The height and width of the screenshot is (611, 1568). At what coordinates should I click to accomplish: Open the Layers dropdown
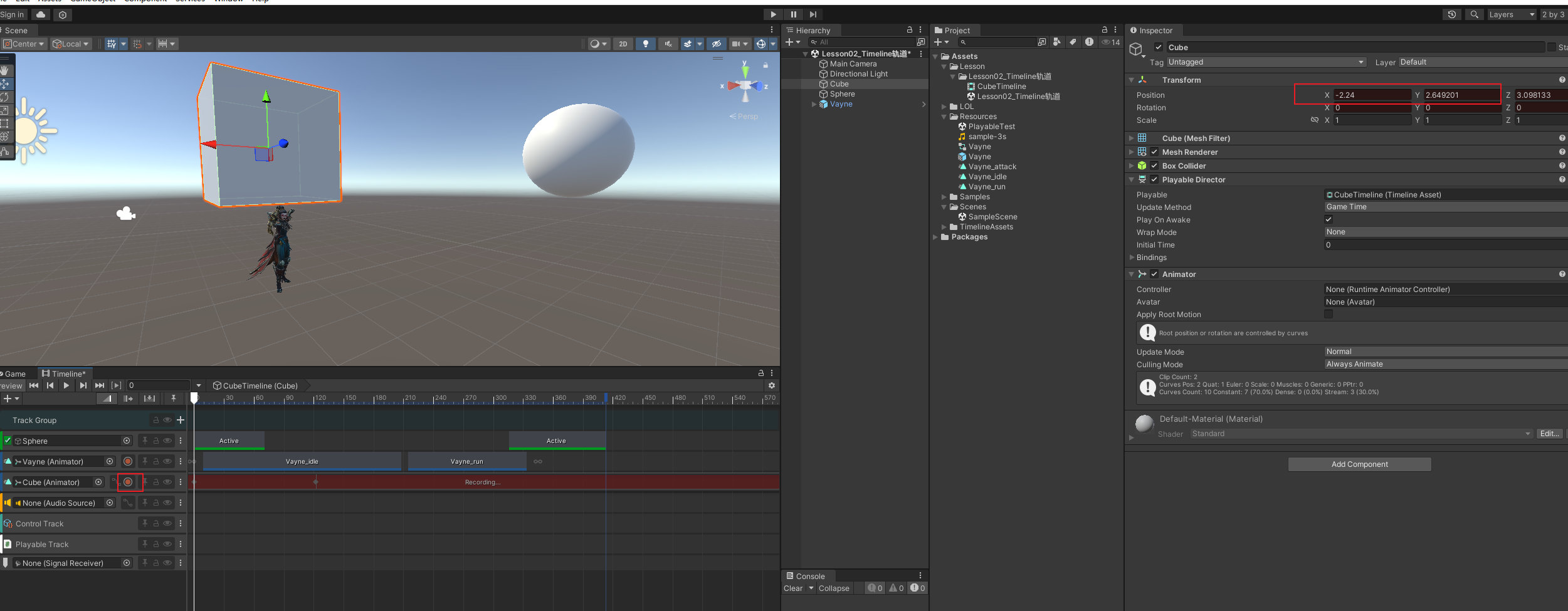click(x=1511, y=14)
